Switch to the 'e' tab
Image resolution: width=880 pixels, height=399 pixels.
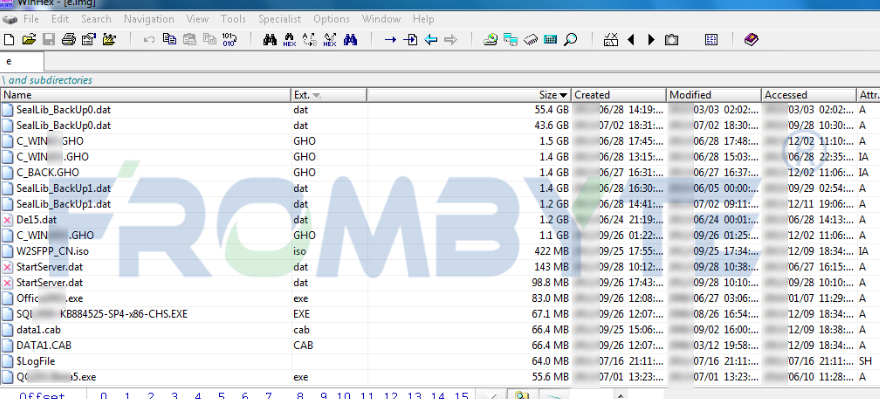click(22, 61)
